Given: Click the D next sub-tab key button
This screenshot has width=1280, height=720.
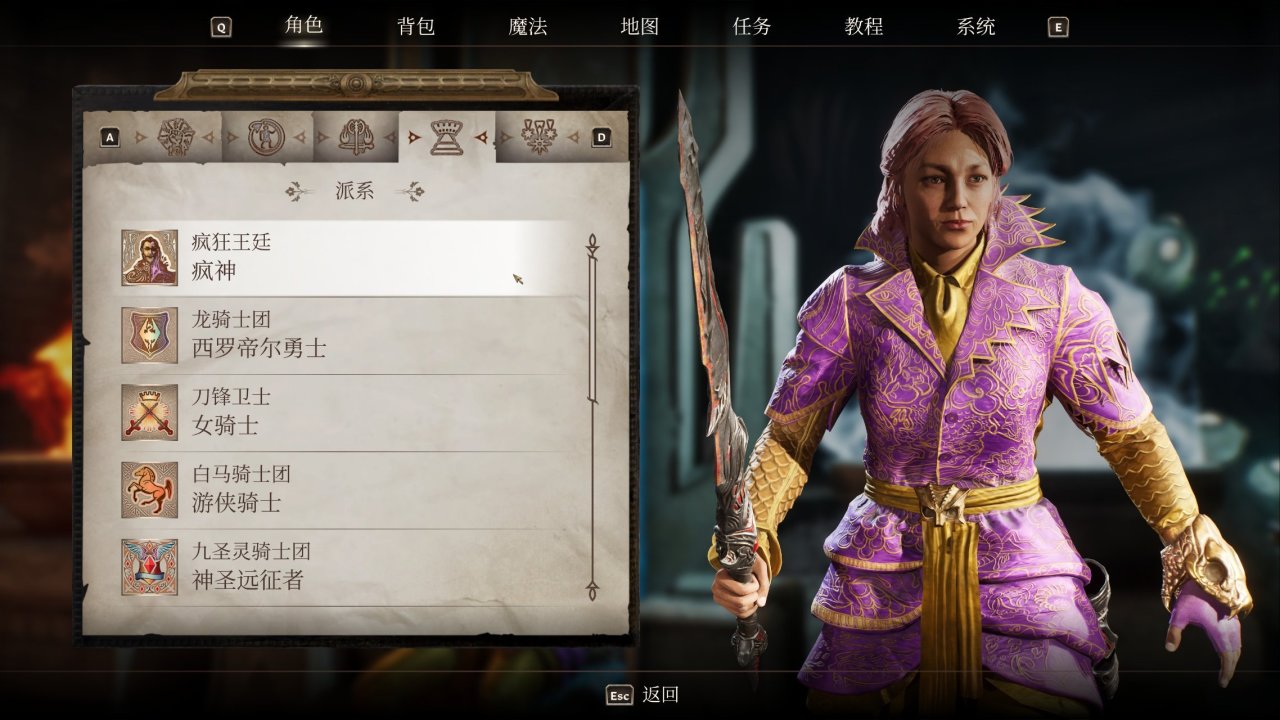Looking at the screenshot, I should point(601,138).
